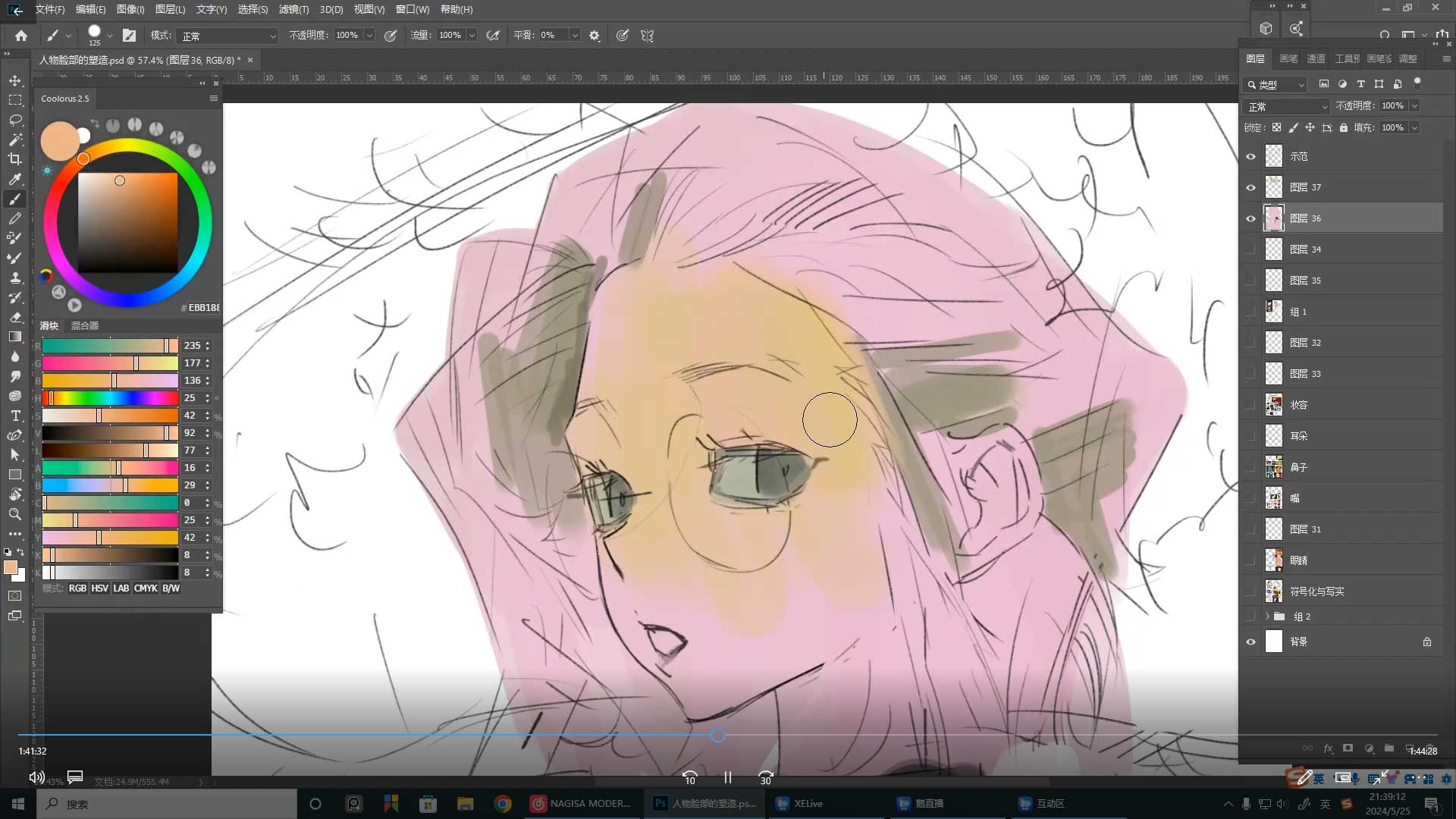Image resolution: width=1456 pixels, height=819 pixels.
Task: Switch color sliders to HSV mode
Action: [x=99, y=588]
